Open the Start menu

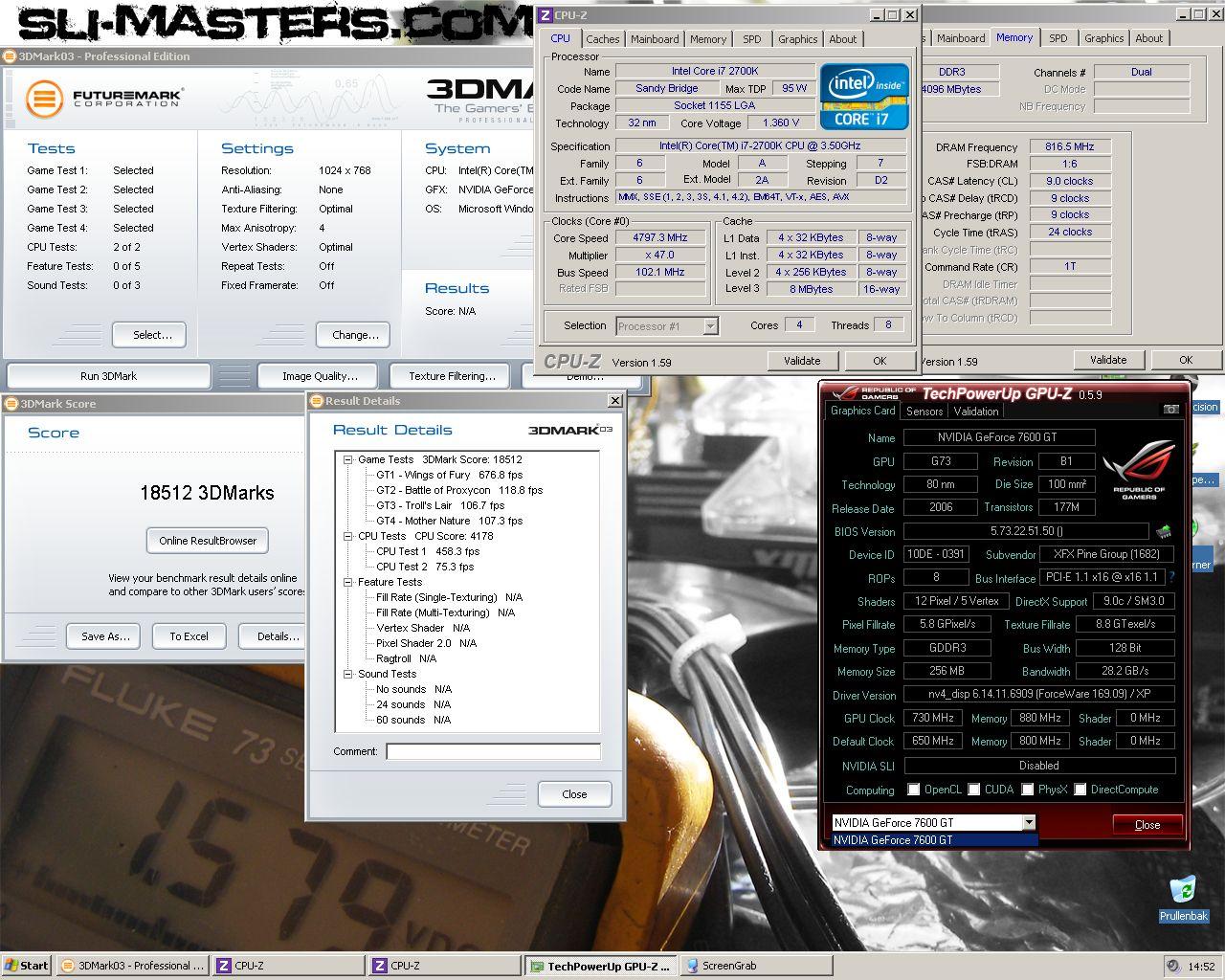click(26, 966)
